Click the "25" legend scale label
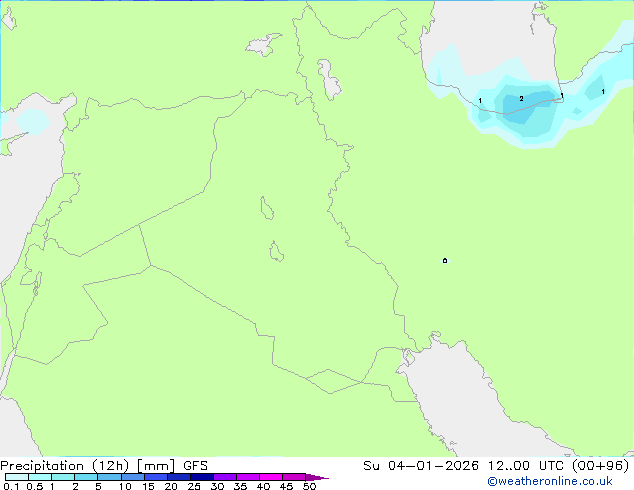 [194, 486]
